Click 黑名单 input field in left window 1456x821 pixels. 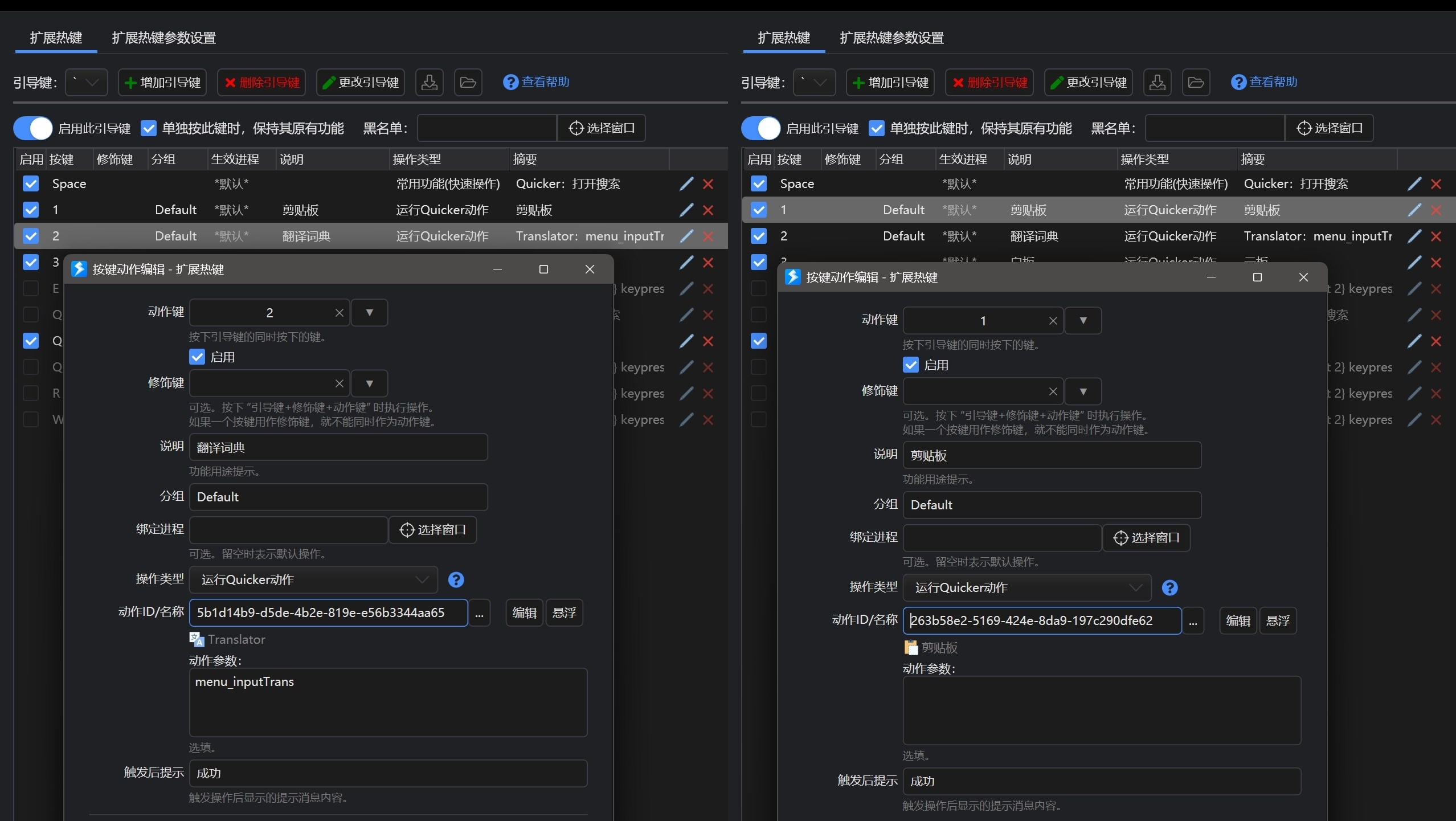(487, 128)
